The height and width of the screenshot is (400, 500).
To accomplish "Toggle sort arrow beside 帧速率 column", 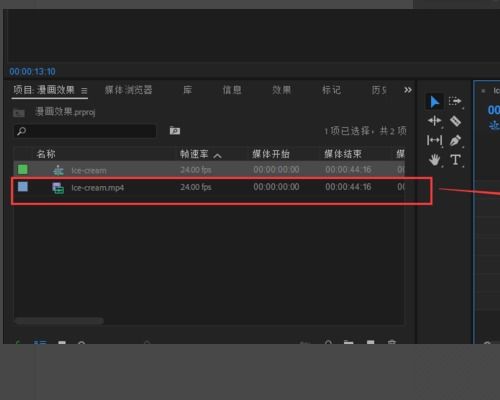I will point(217,156).
